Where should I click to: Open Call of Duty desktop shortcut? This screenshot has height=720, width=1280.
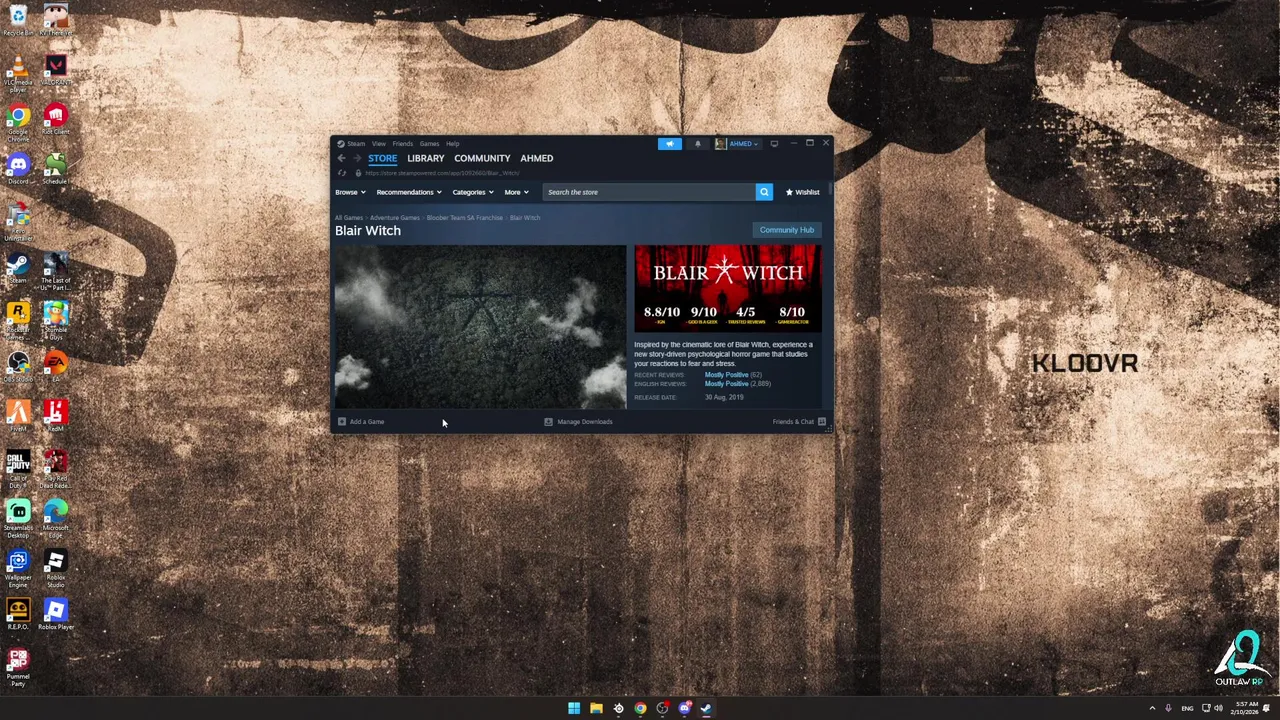pyautogui.click(x=18, y=469)
